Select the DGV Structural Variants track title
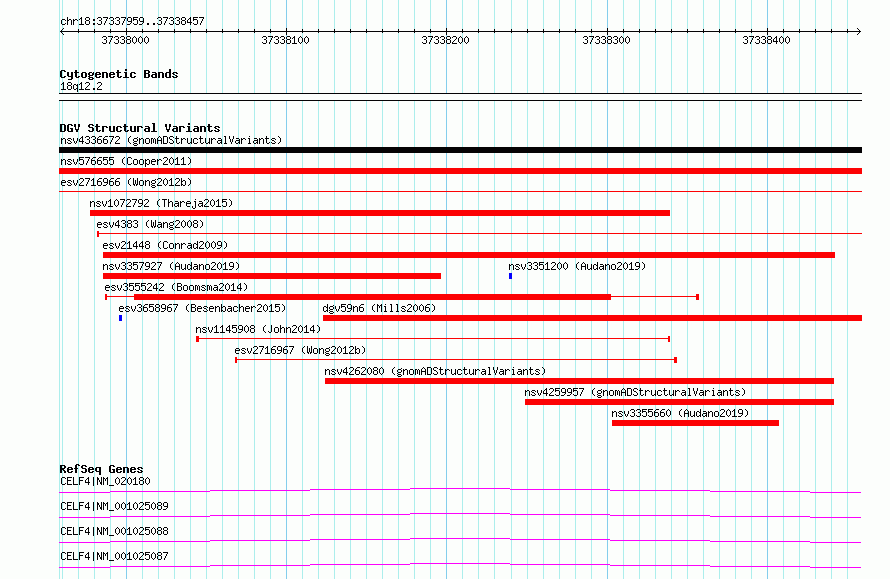The width and height of the screenshot is (890, 579). pyautogui.click(x=140, y=128)
